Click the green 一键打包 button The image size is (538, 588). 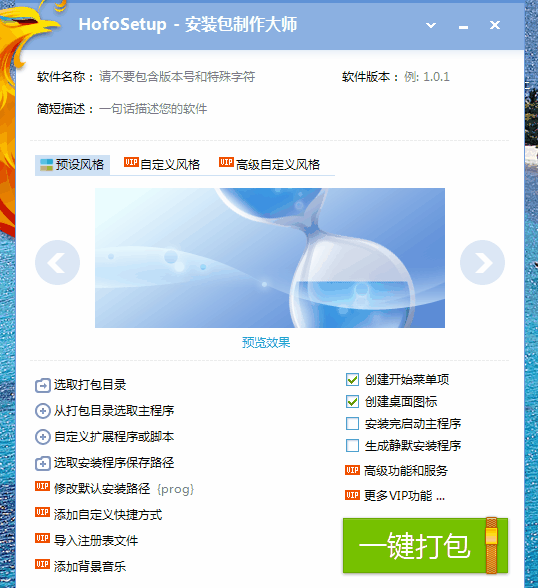[x=426, y=546]
